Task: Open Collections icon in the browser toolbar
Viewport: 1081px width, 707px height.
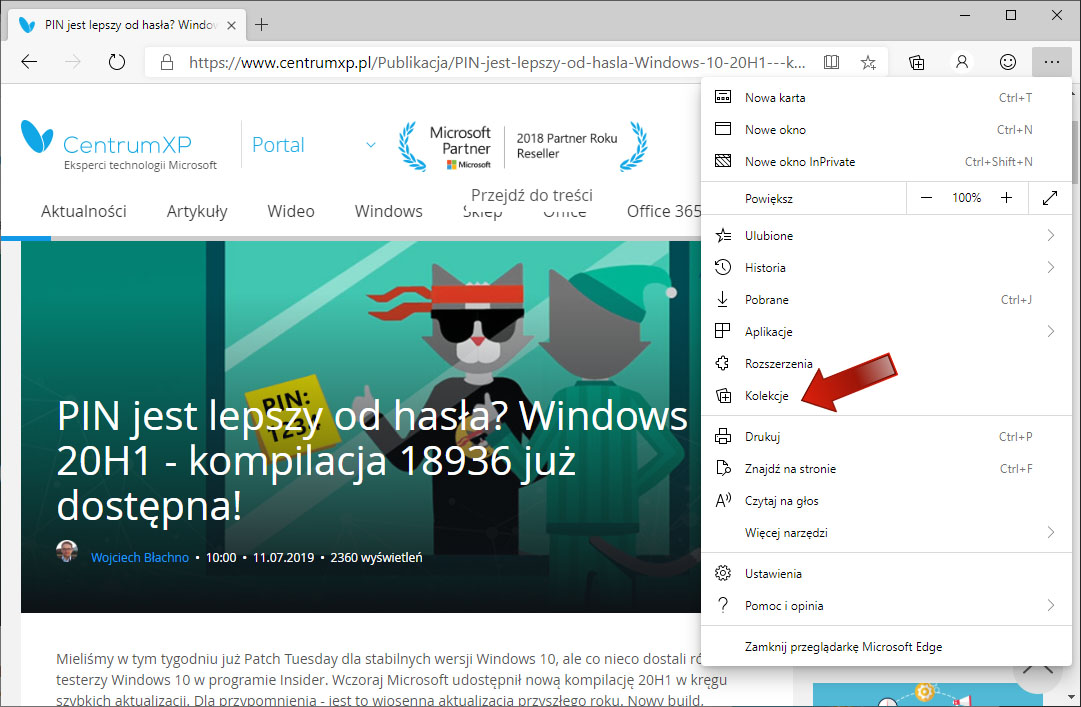Action: [916, 63]
